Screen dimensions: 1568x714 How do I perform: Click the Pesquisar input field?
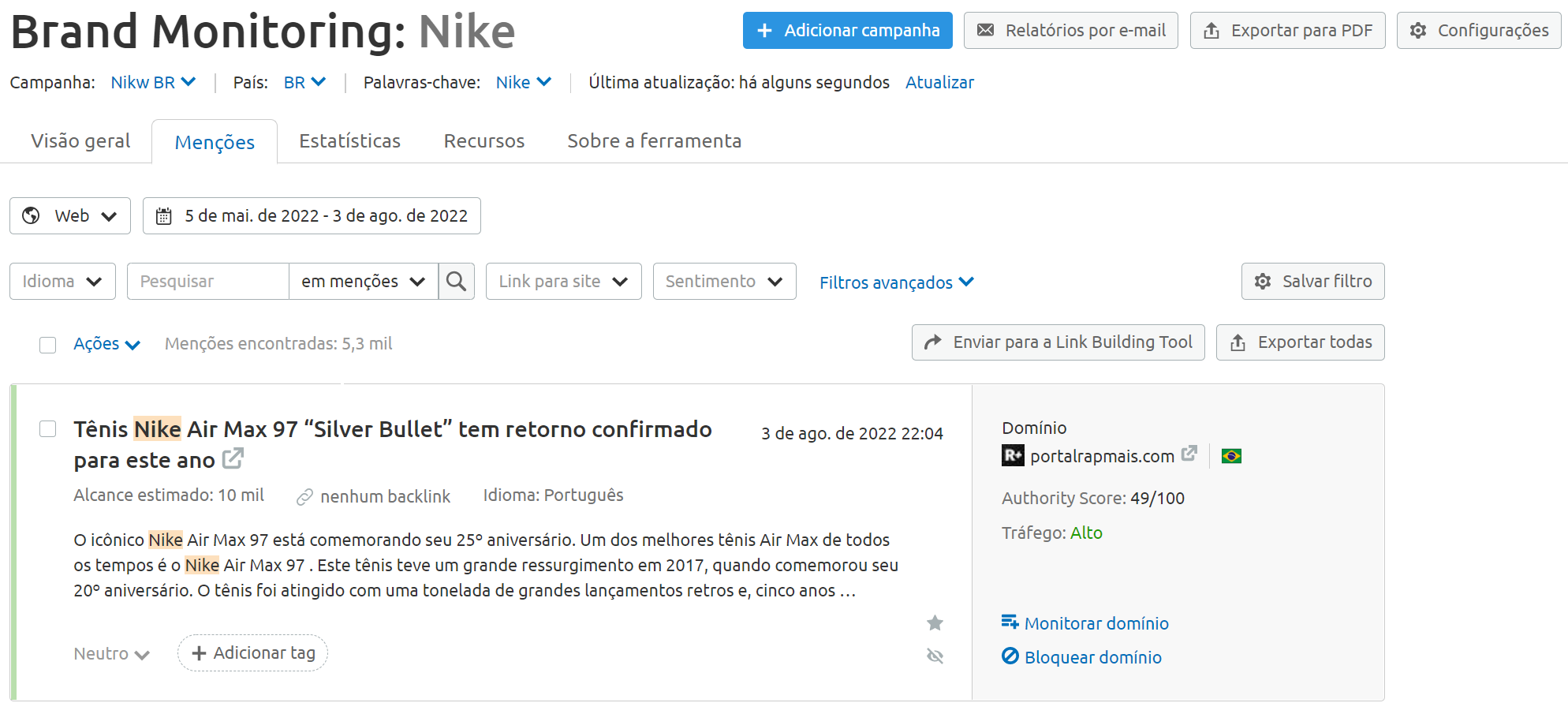208,282
